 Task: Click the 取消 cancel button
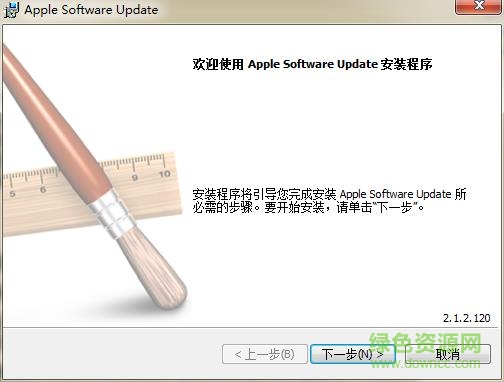(448, 354)
